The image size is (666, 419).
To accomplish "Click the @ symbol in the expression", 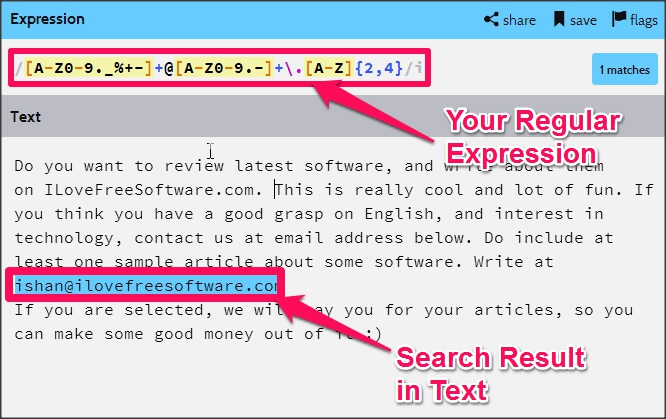I will click(x=169, y=68).
